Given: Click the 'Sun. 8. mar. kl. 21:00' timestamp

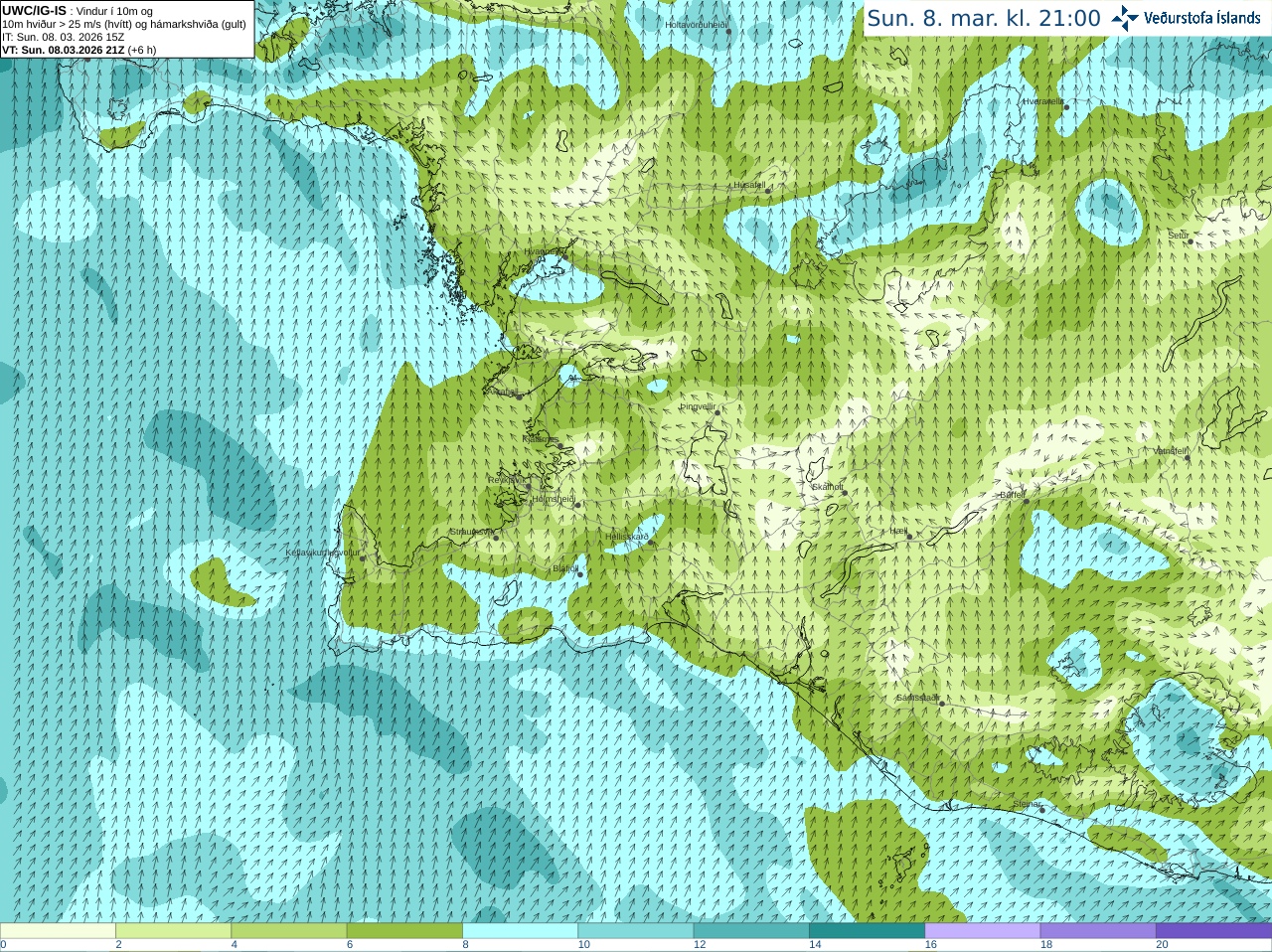Looking at the screenshot, I should pyautogui.click(x=984, y=18).
